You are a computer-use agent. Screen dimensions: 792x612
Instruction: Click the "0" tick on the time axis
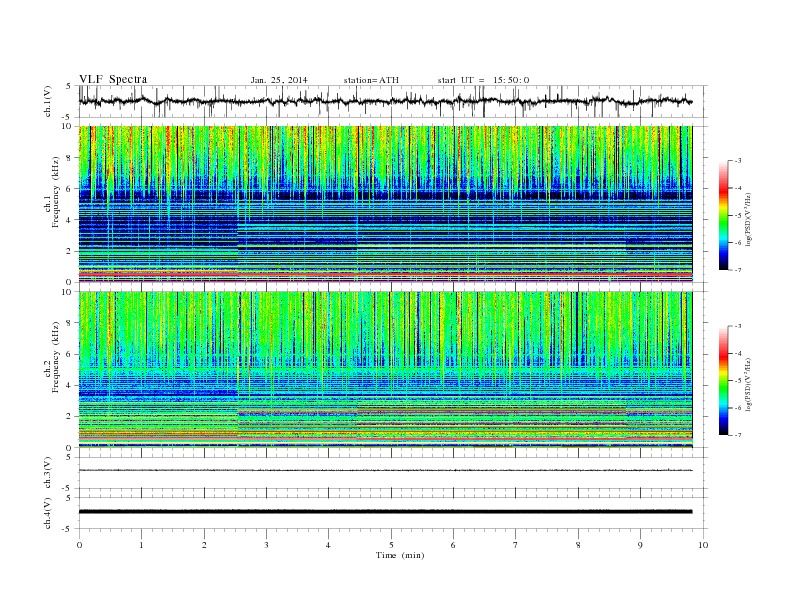[x=79, y=545]
